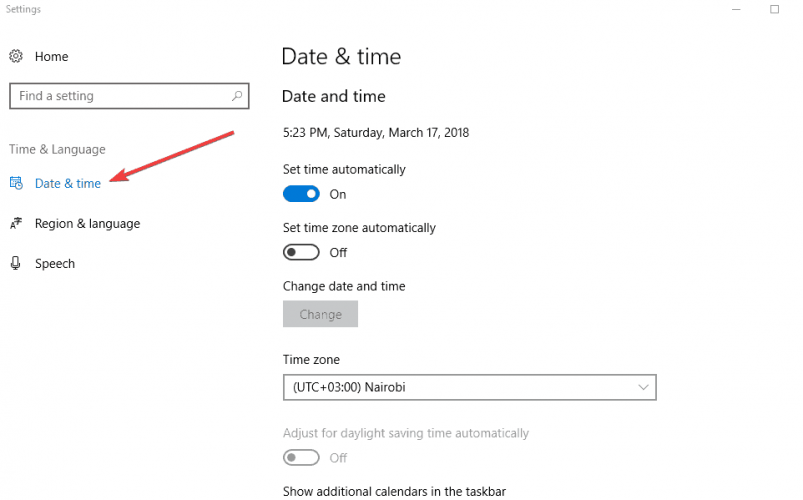
Task: Open the Home settings page
Action: 51,56
